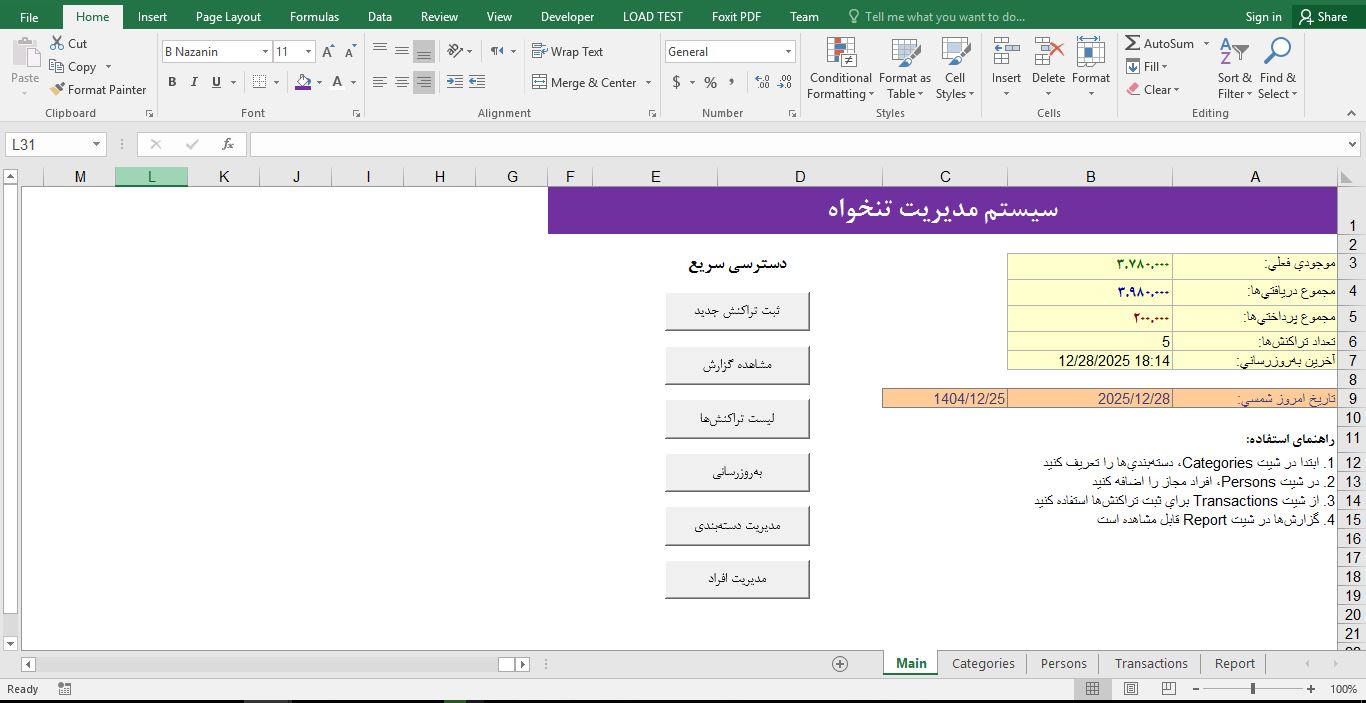Switch to the Formulas ribbon tab
This screenshot has height=703, width=1366.
pyautogui.click(x=314, y=16)
